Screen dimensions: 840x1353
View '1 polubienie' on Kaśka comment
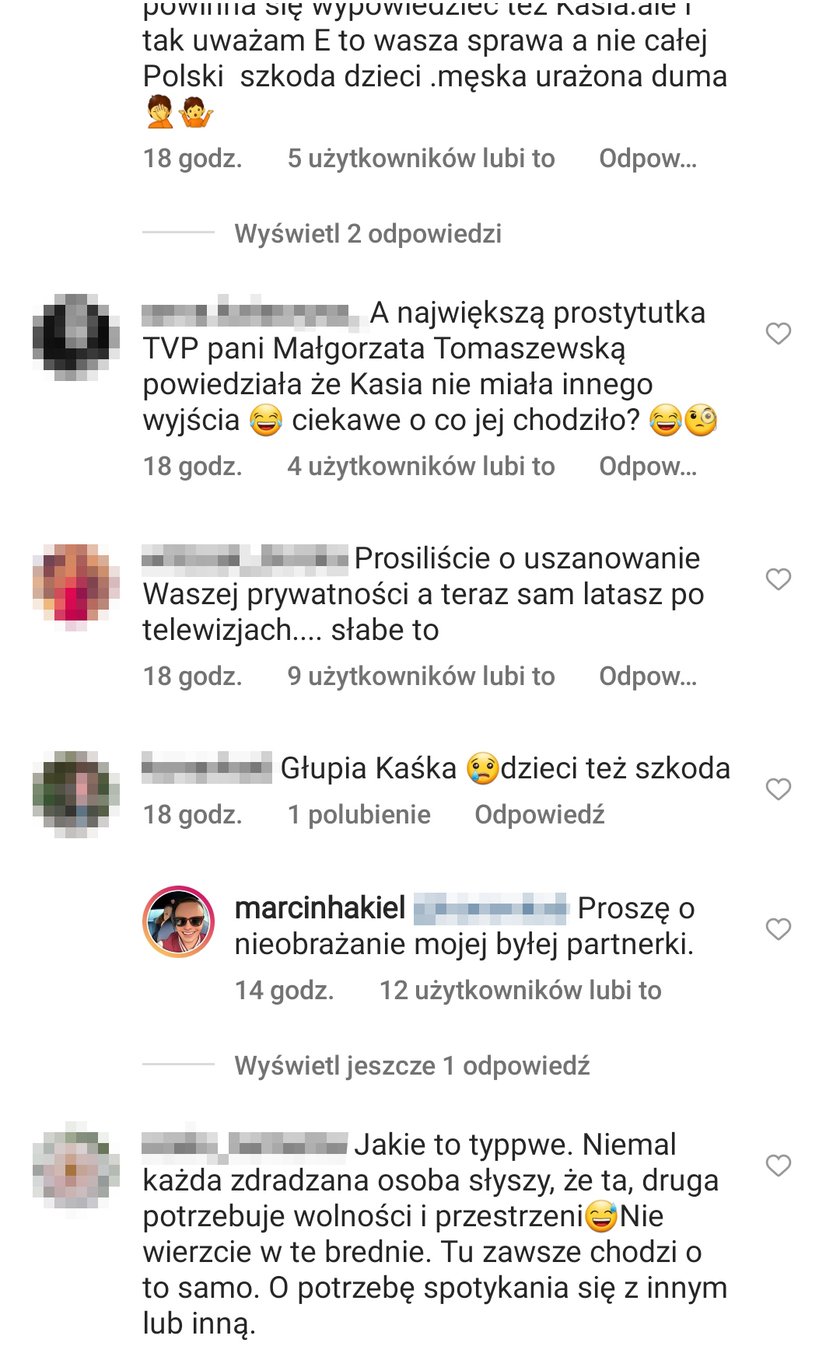click(x=359, y=815)
